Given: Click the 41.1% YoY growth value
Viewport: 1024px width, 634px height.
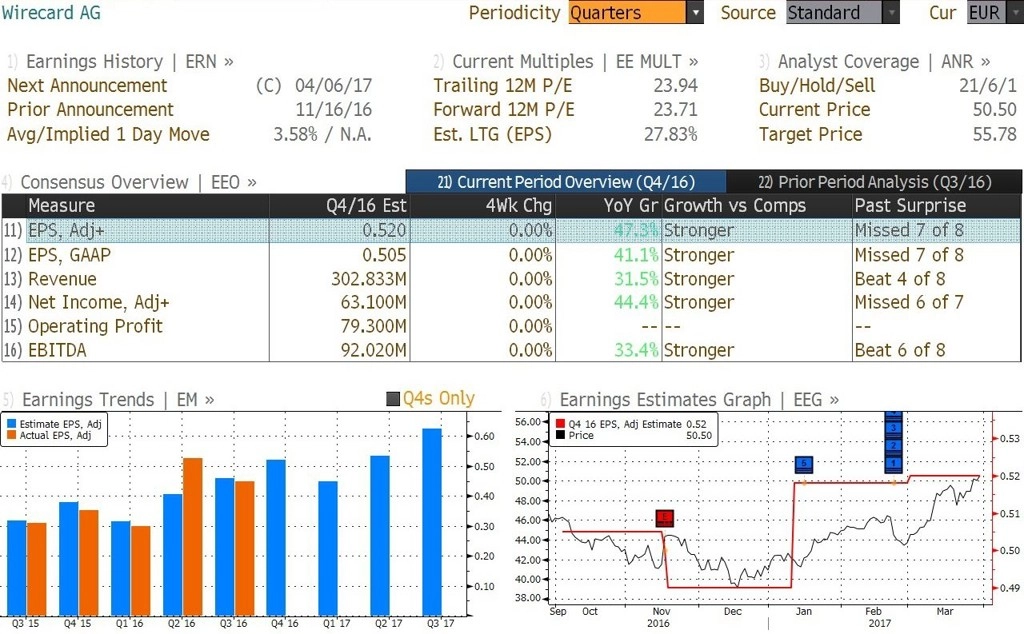Looking at the screenshot, I should tap(636, 255).
